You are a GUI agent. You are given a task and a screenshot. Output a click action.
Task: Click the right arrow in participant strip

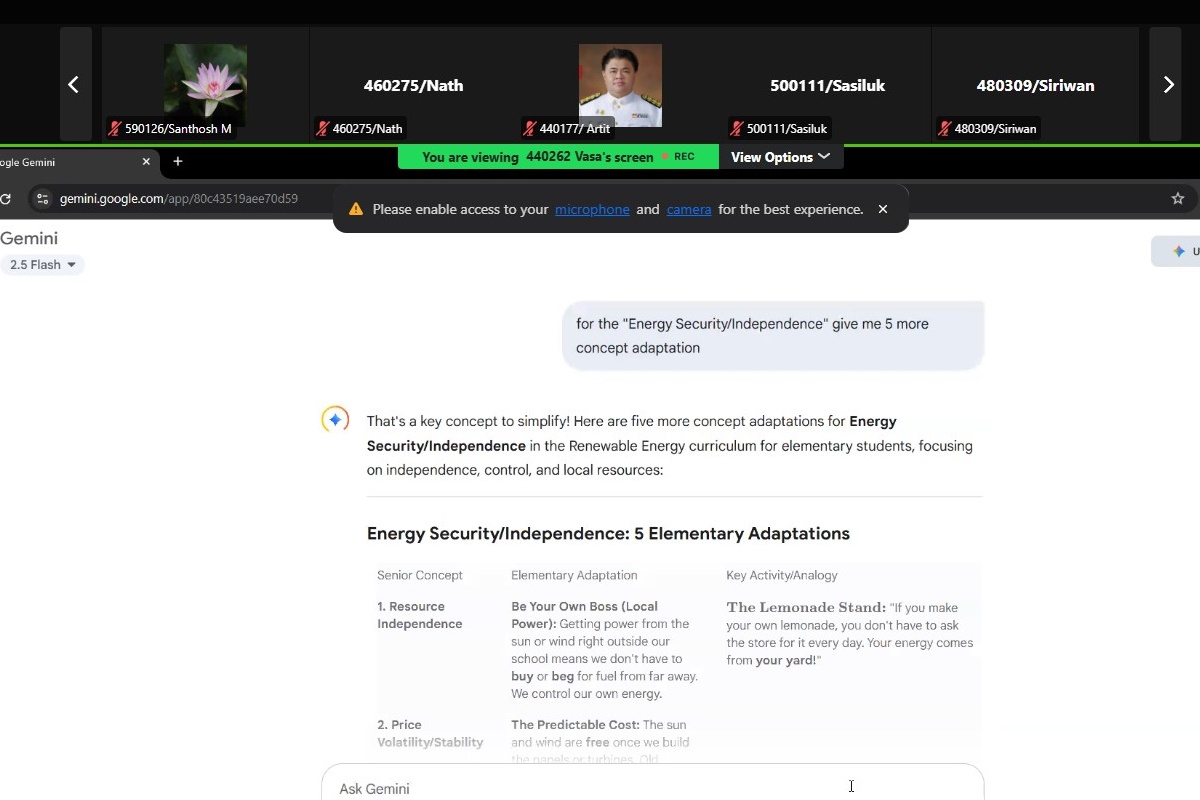pos(1167,85)
